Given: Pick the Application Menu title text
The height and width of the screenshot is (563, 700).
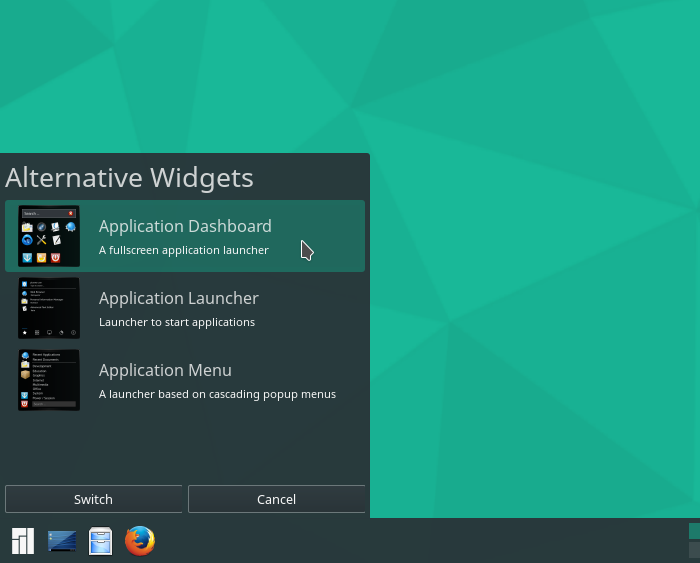Looking at the screenshot, I should 165,370.
